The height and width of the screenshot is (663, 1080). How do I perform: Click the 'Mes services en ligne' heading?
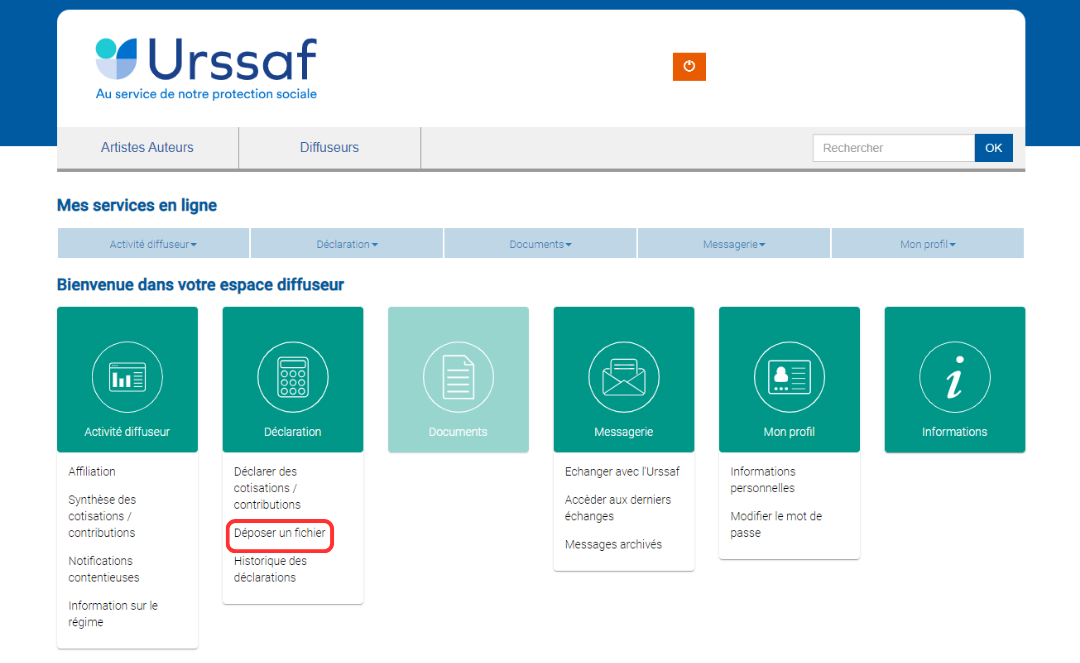[137, 205]
